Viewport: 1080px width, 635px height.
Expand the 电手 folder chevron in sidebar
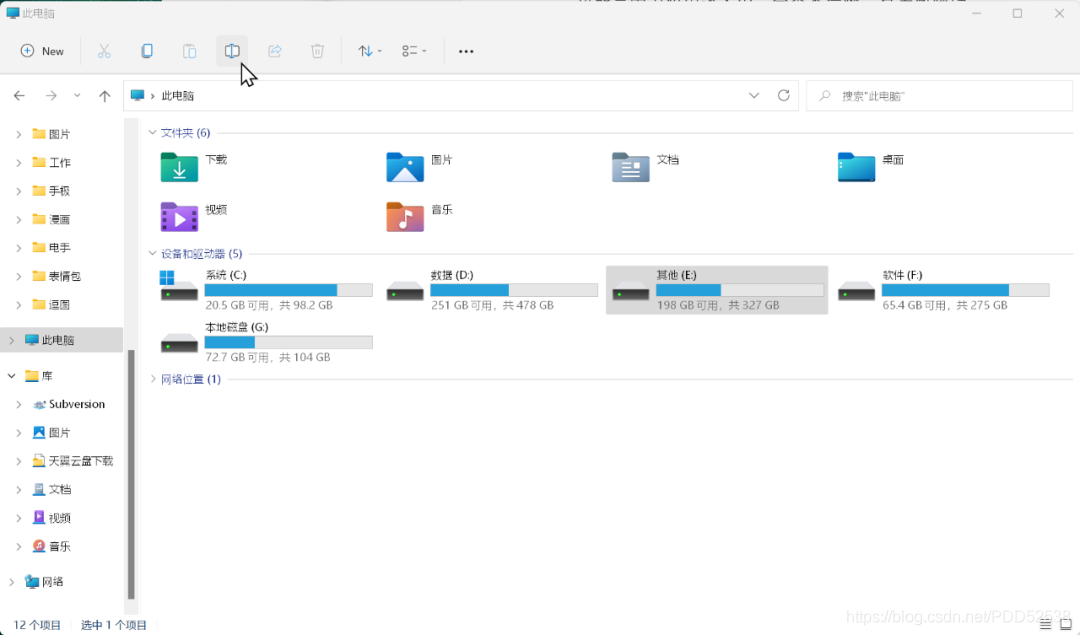[x=19, y=248]
